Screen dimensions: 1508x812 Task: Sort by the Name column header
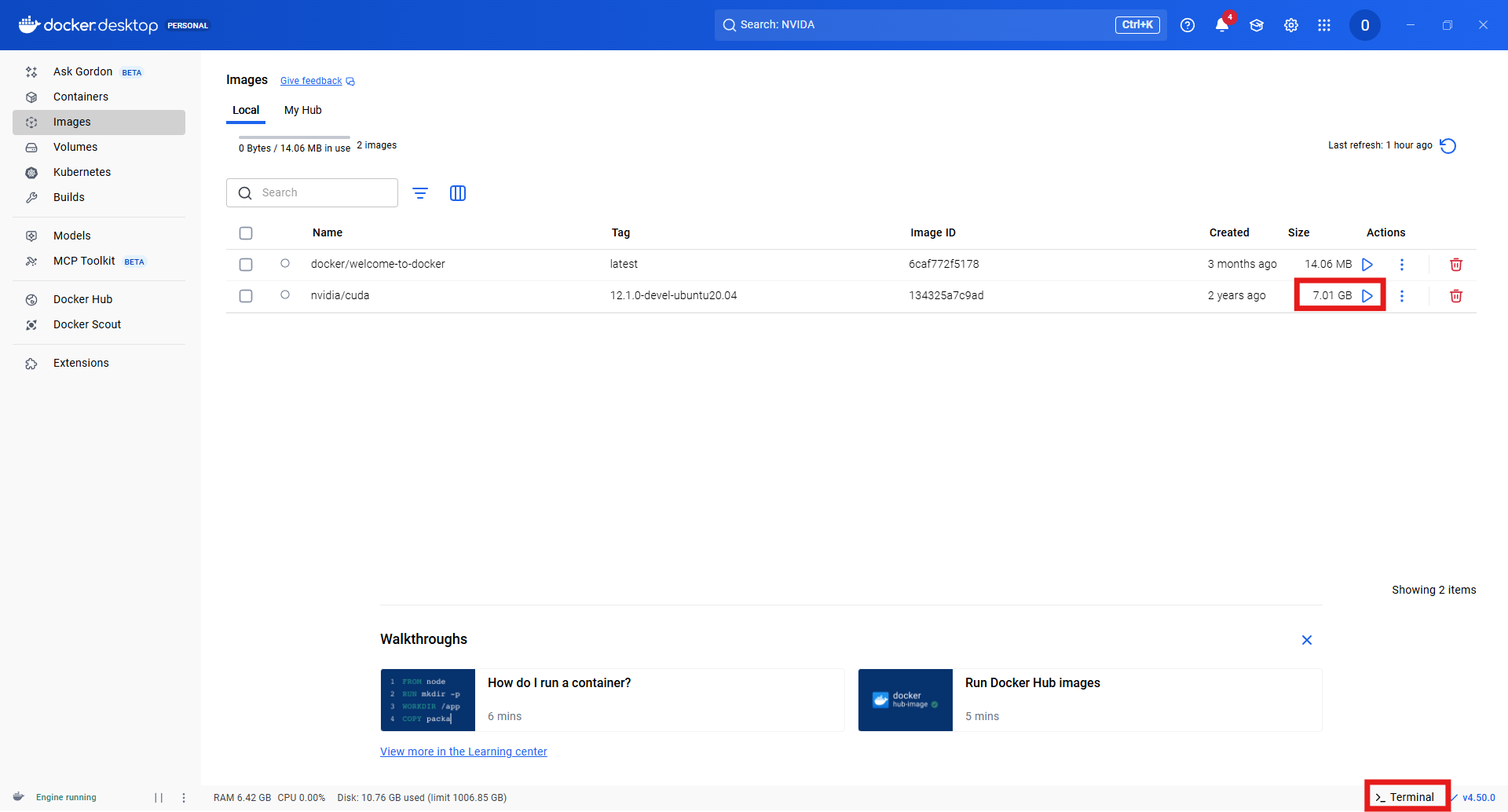pos(328,232)
